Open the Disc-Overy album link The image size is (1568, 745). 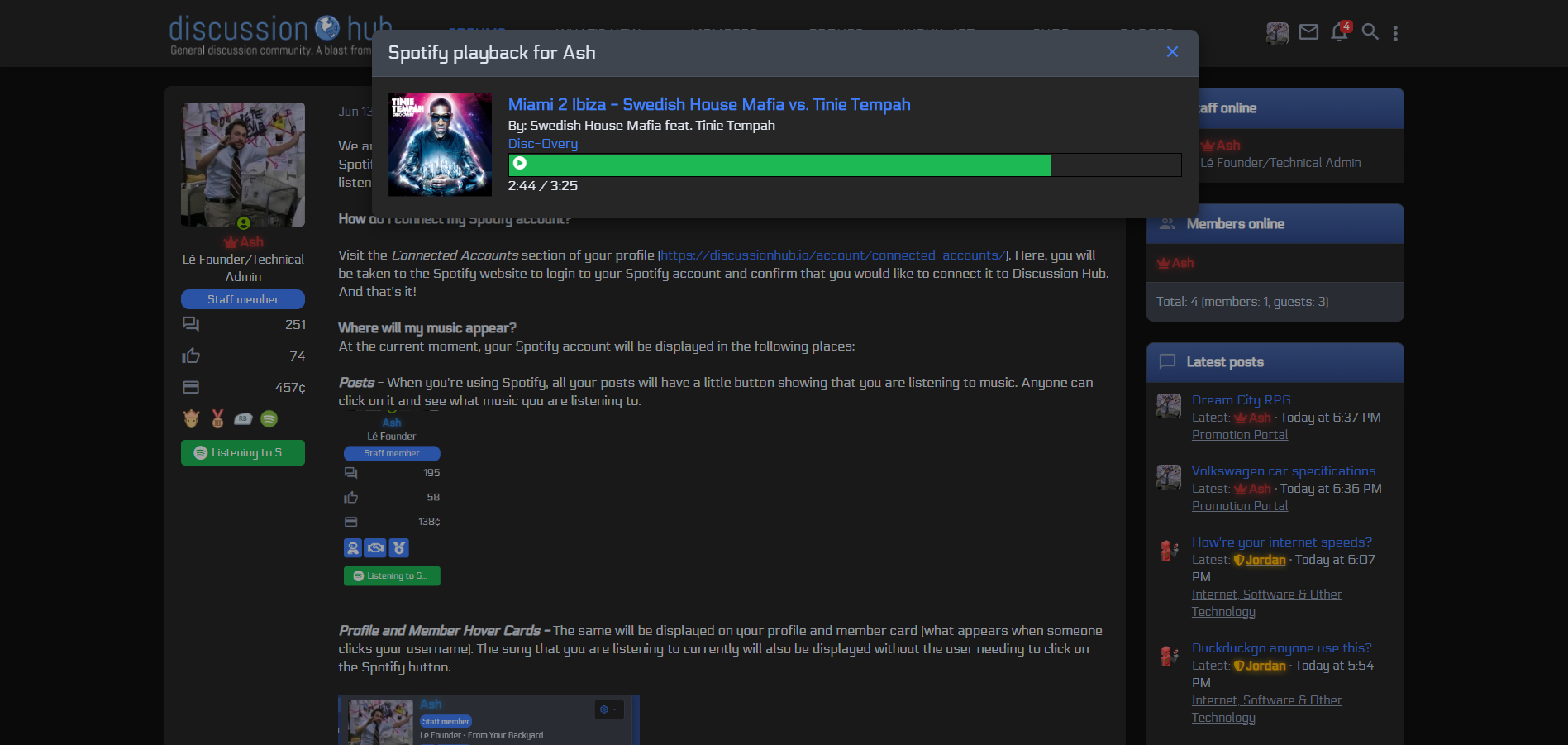(x=543, y=144)
